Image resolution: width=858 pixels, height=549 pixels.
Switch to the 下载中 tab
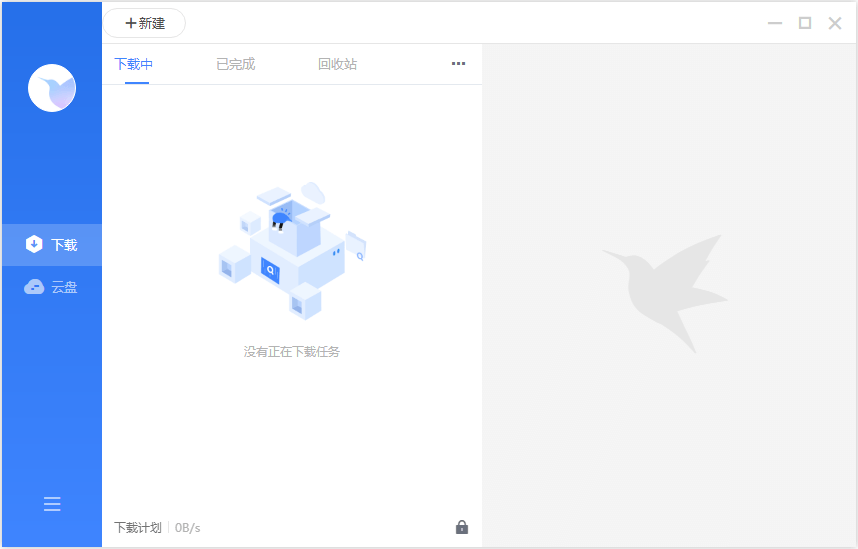click(133, 64)
